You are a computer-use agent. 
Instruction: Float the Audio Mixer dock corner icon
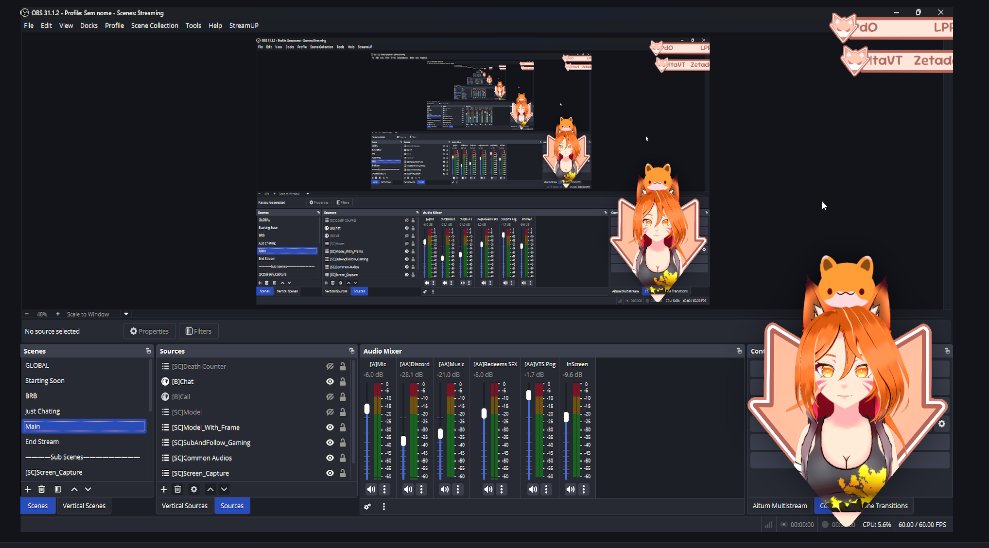[739, 351]
